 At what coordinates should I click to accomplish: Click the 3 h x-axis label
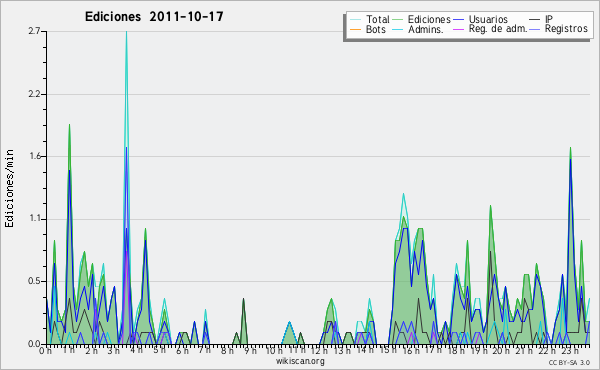pyautogui.click(x=114, y=351)
